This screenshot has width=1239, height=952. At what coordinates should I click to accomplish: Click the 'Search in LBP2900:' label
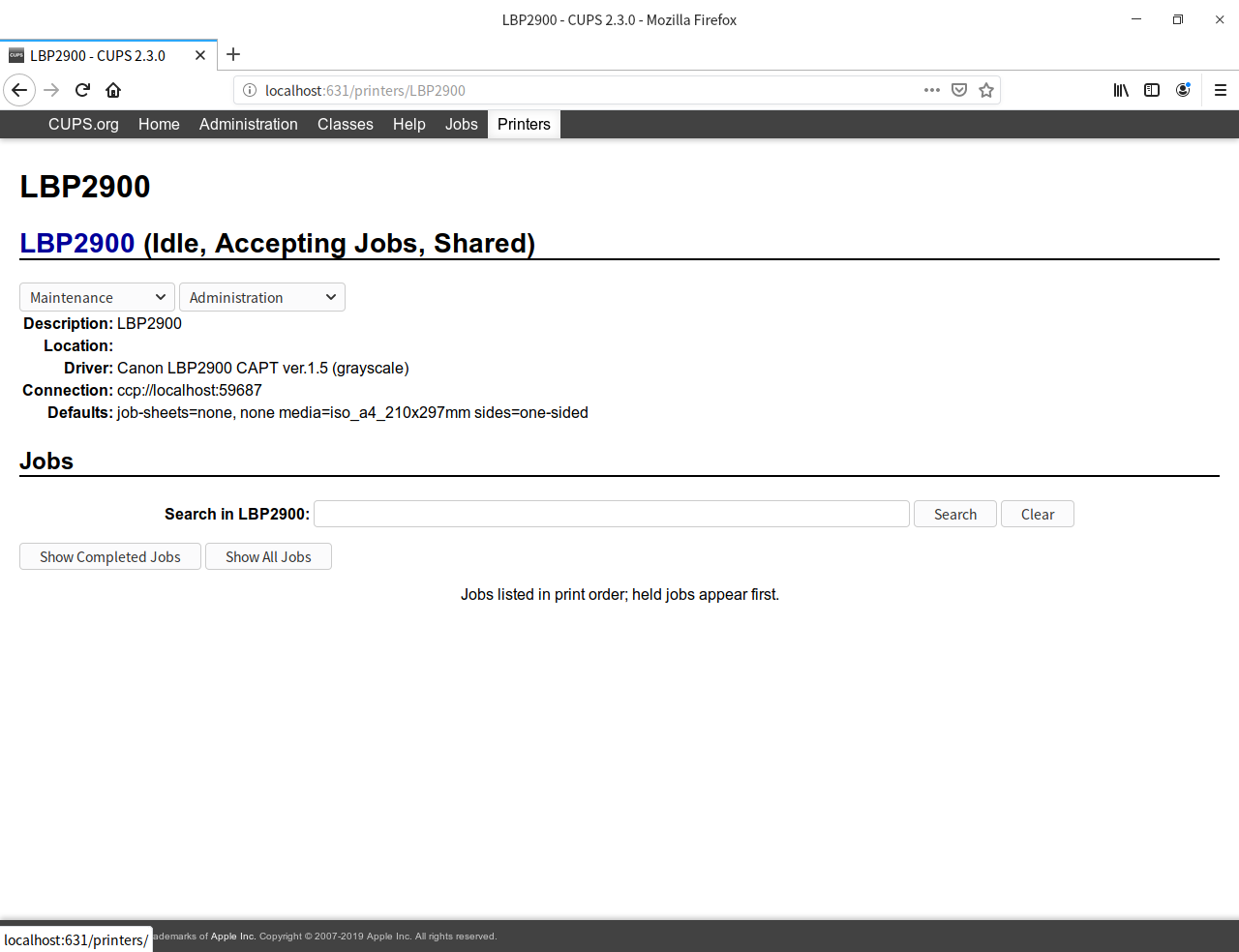click(x=237, y=514)
